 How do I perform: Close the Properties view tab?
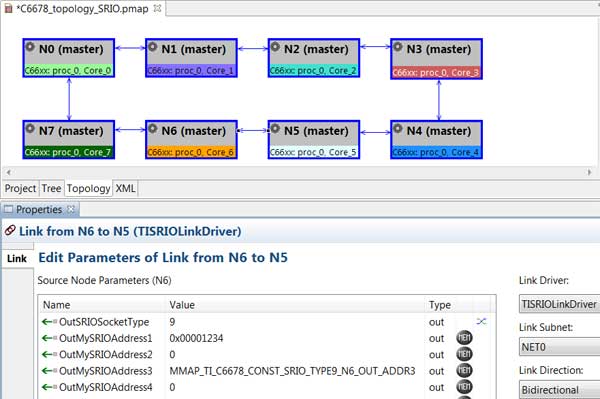tap(70, 209)
